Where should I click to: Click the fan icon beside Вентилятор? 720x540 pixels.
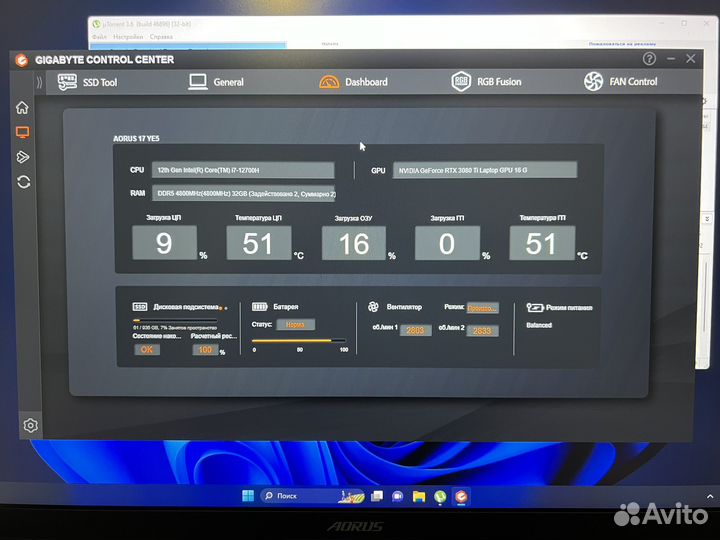[x=373, y=306]
